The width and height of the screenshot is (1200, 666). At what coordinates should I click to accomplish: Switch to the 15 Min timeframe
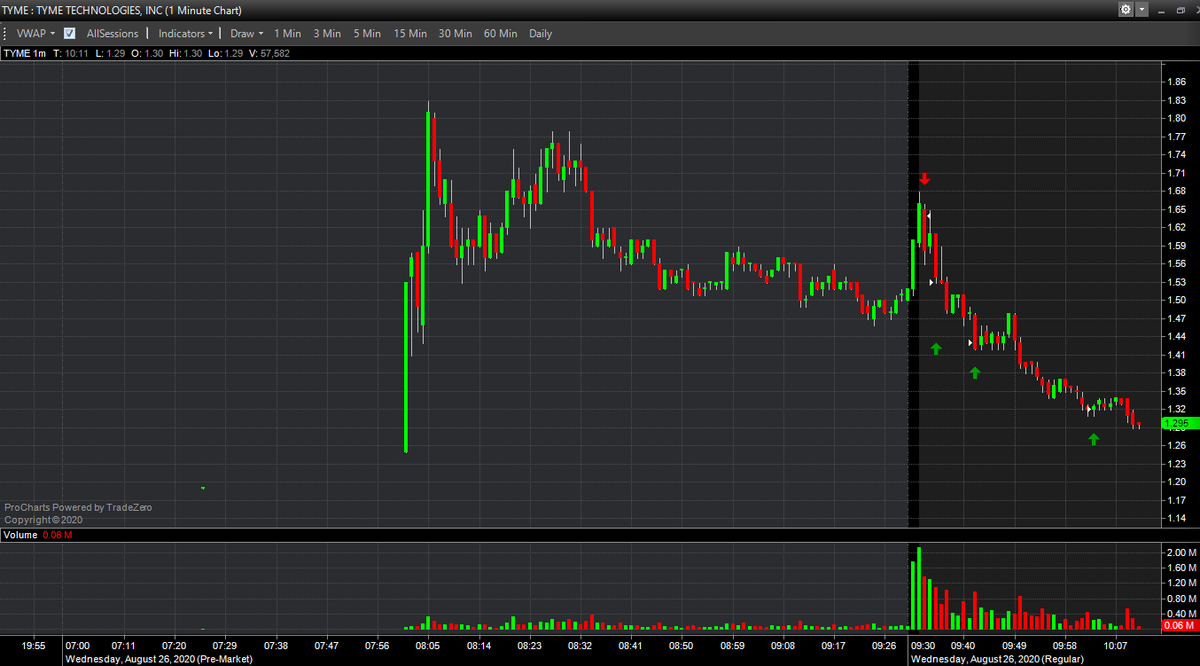[410, 33]
